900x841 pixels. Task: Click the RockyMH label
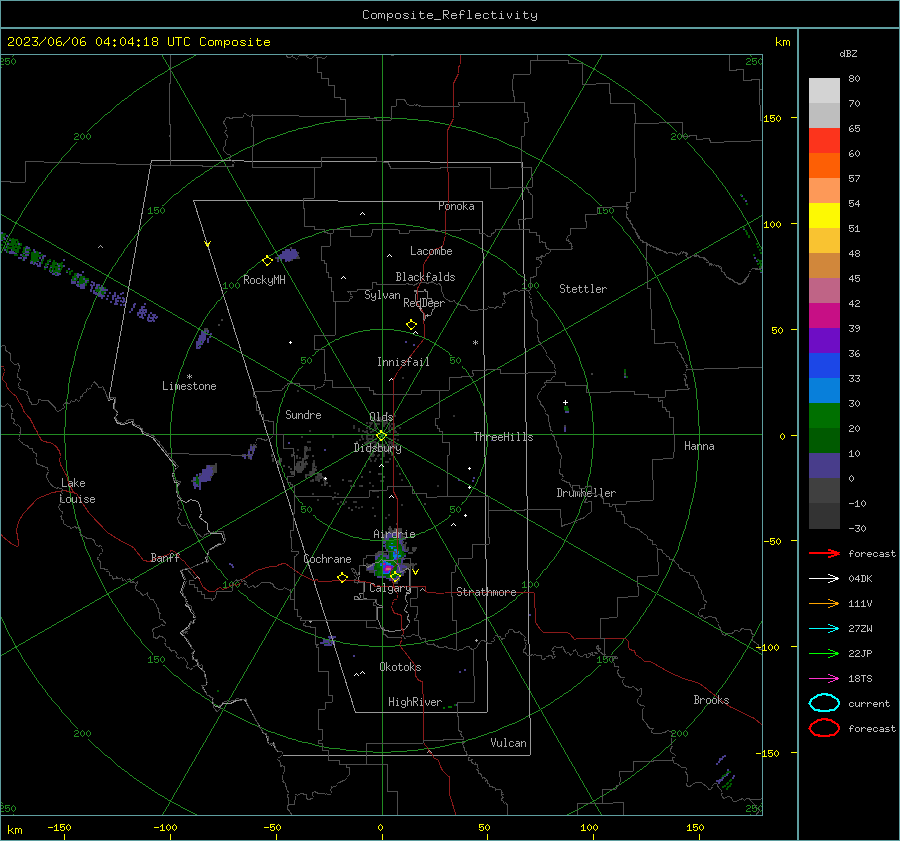click(x=264, y=280)
